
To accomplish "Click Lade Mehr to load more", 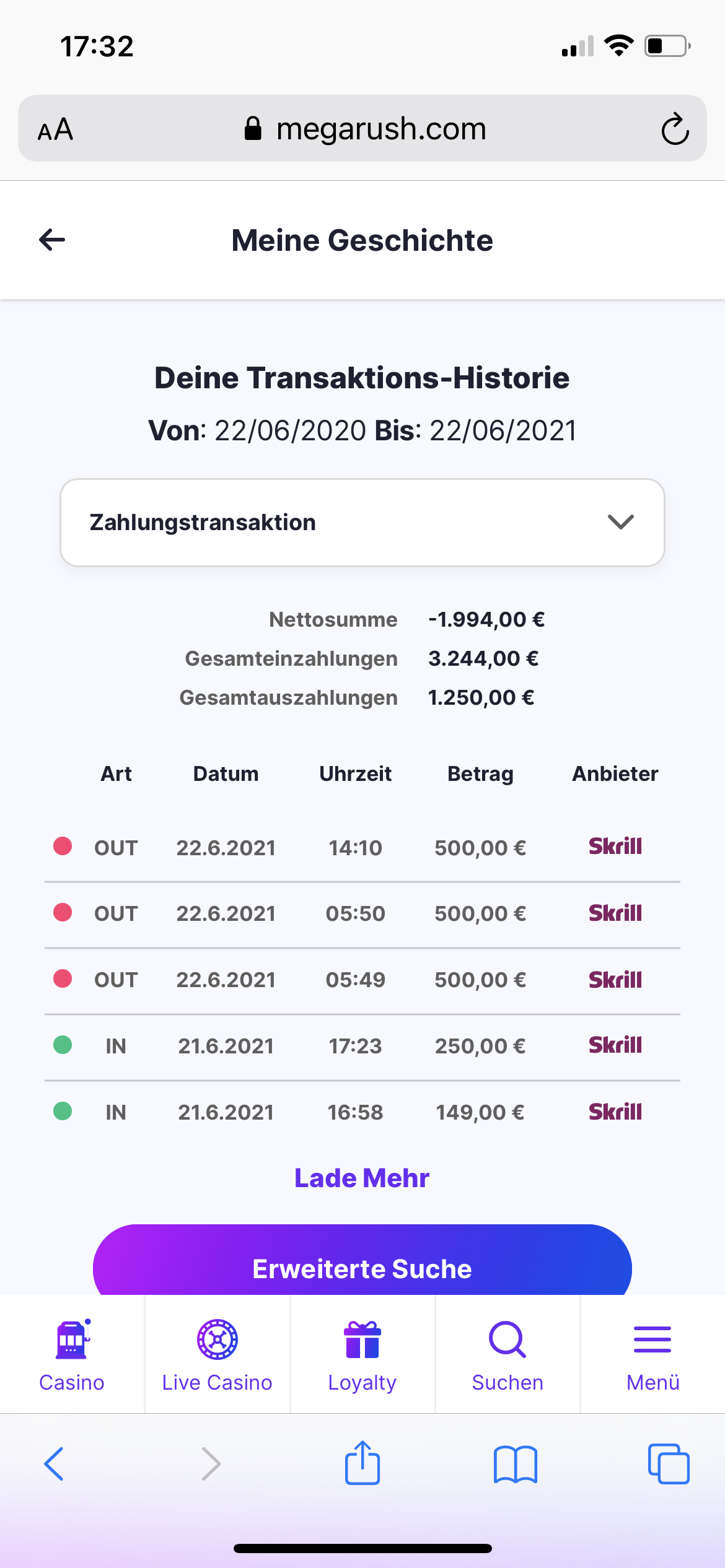I will (x=362, y=1178).
